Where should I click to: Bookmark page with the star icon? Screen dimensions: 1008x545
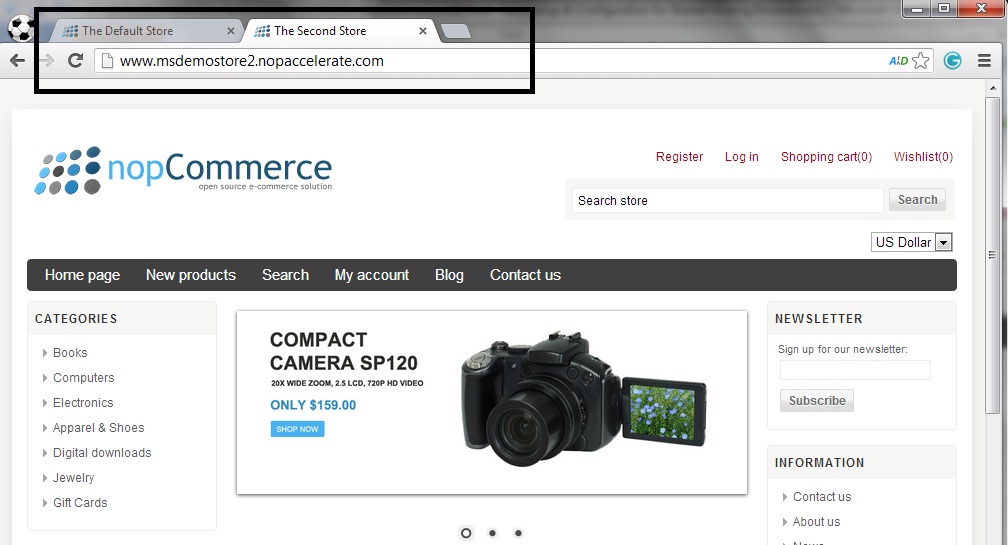click(921, 61)
